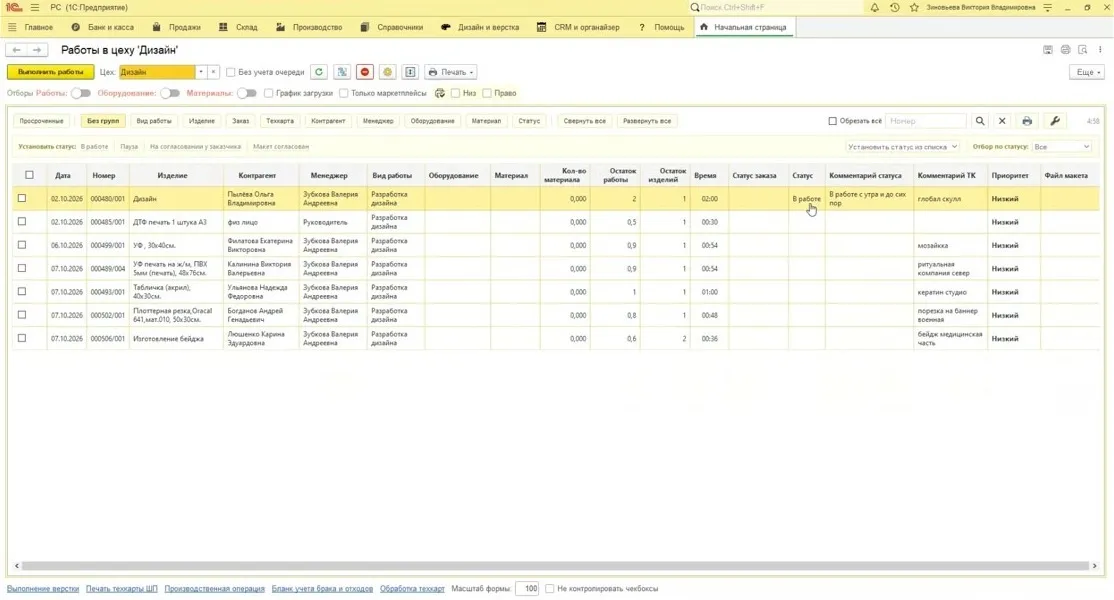Open the 'Печать техкарты ШП' link
Image resolution: width=1114 pixels, height=600 pixels.
tap(121, 589)
